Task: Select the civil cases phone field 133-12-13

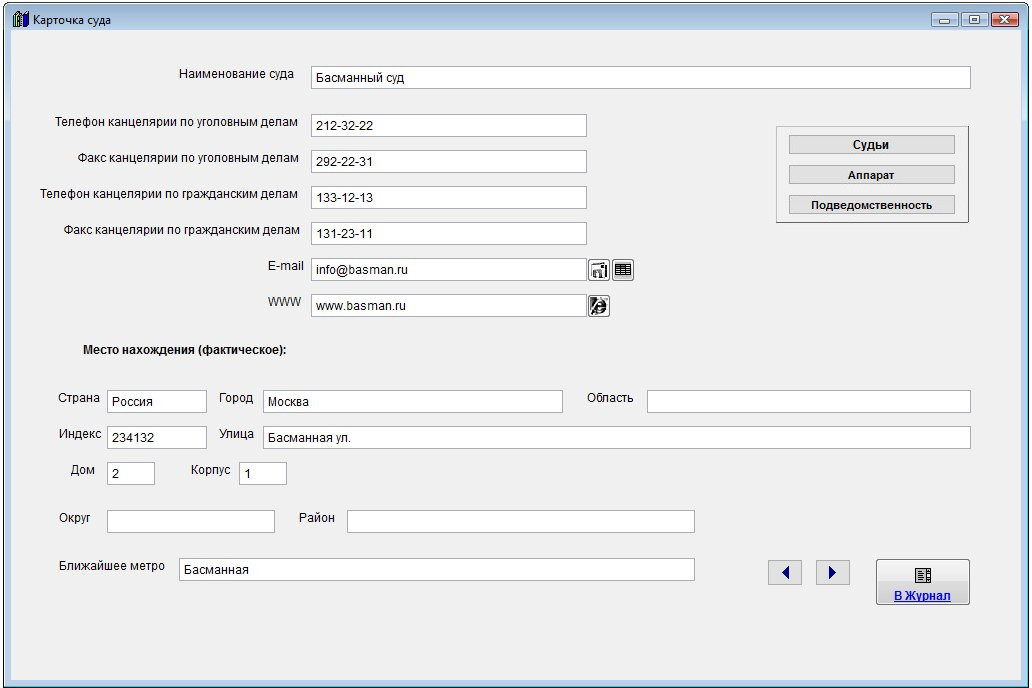Action: (x=449, y=198)
